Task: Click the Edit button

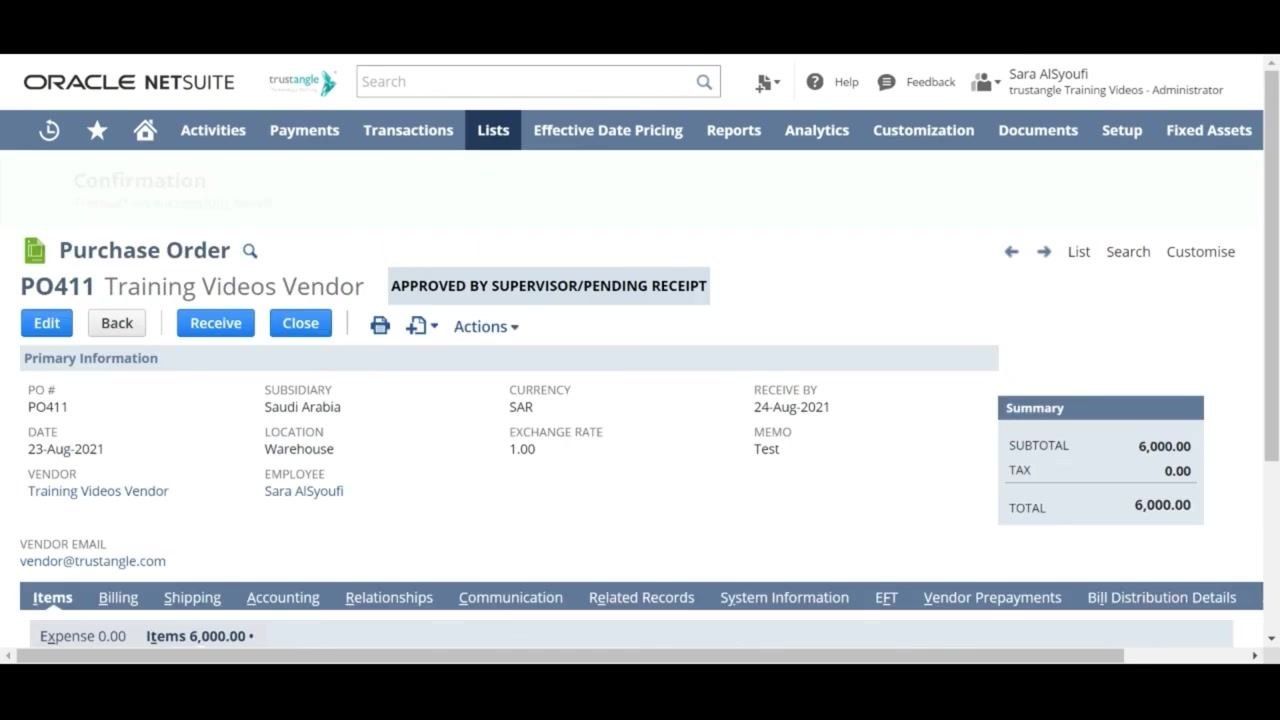Action: [x=47, y=323]
